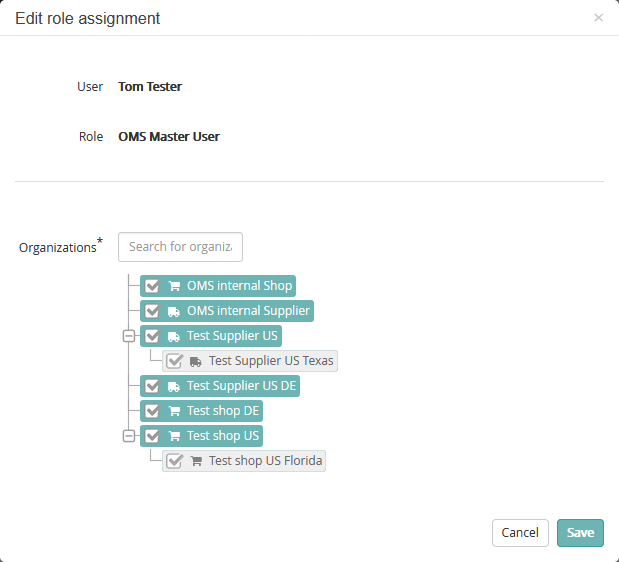Select the Test shop US Florida label
The width and height of the screenshot is (619, 562).
tap(266, 461)
